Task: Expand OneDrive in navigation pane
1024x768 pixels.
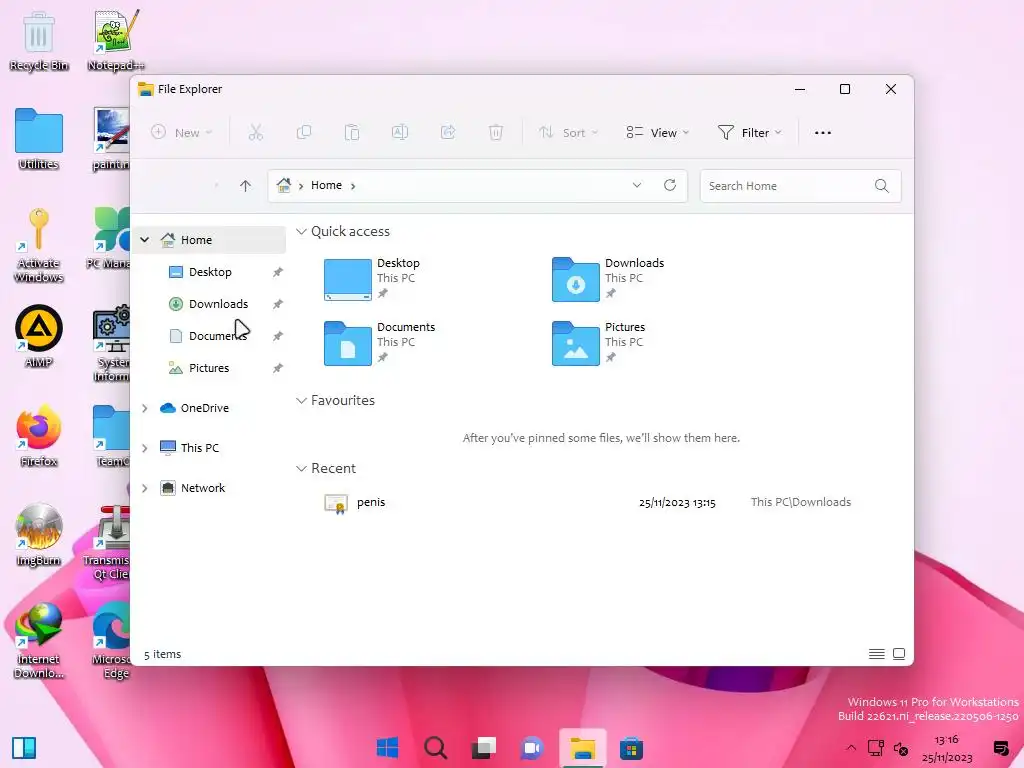Action: click(144, 408)
